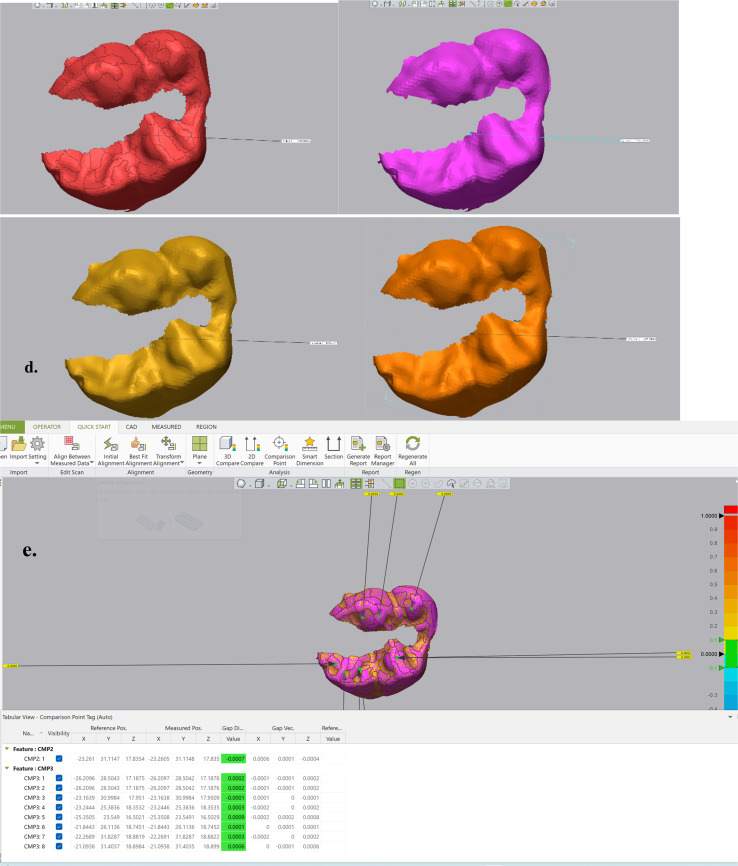The image size is (738, 866).
Task: Open the Tabular View panel dropdown arrow
Action: (730, 717)
